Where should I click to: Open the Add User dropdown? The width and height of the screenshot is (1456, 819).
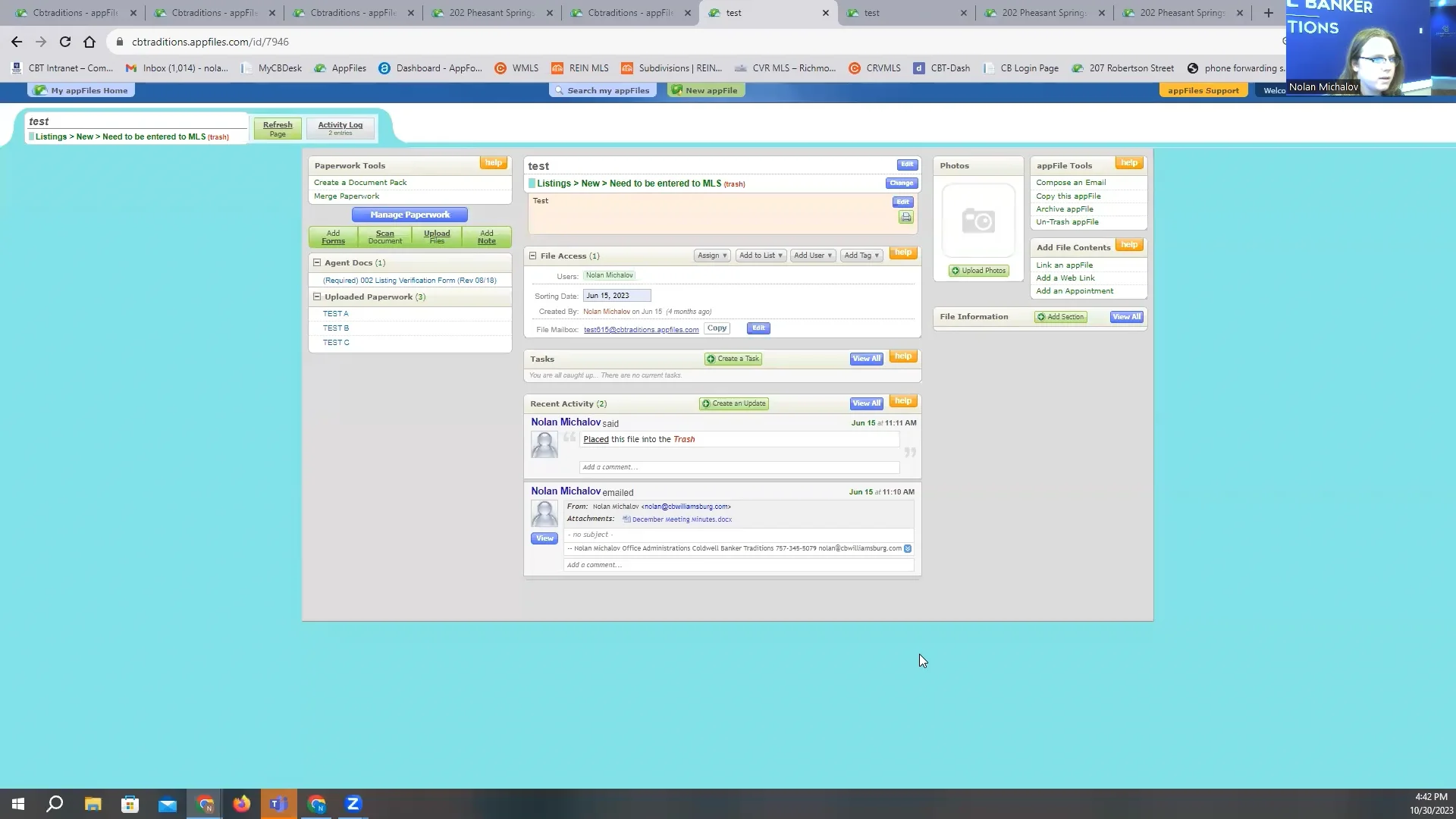[x=812, y=256]
